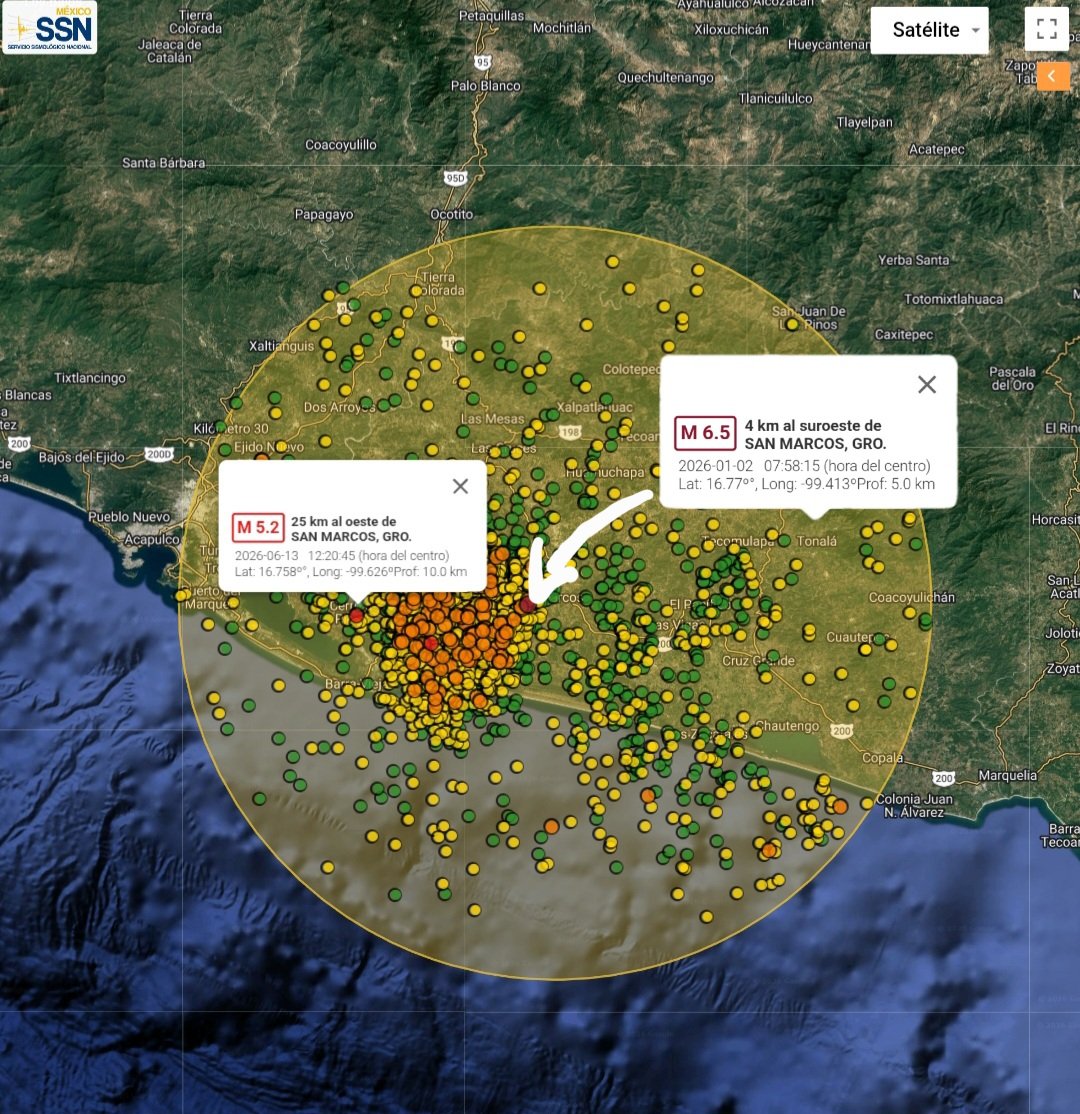The height and width of the screenshot is (1114, 1080).
Task: Click the Colonia Juan N. Álvarez label
Action: click(x=914, y=805)
